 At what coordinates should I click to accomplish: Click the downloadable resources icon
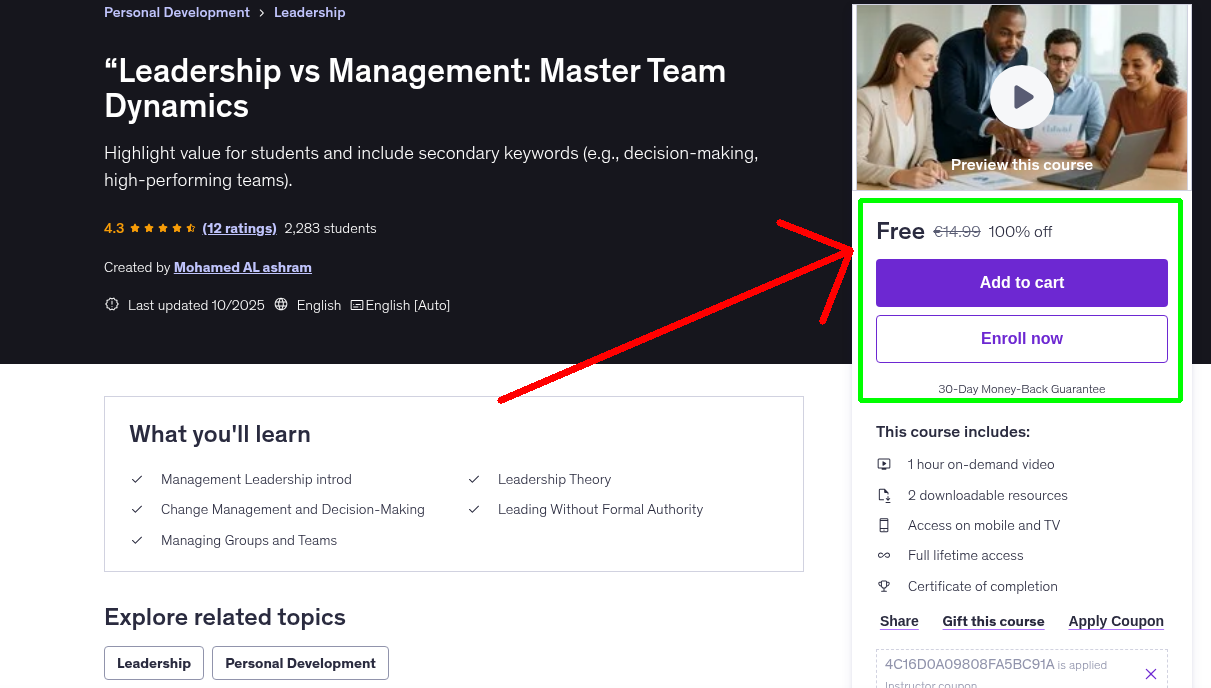[885, 494]
